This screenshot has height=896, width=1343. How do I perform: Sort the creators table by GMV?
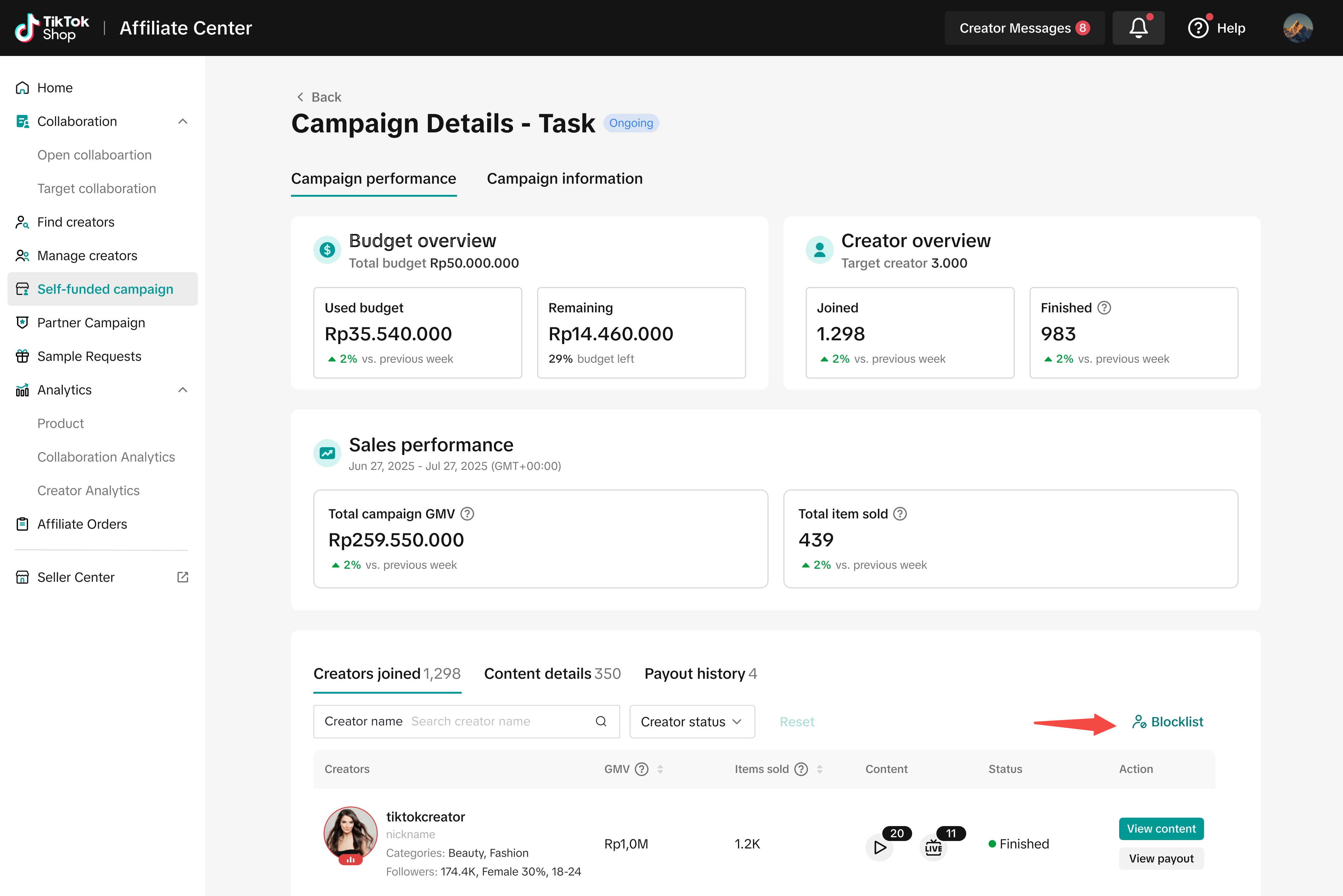pos(660,769)
